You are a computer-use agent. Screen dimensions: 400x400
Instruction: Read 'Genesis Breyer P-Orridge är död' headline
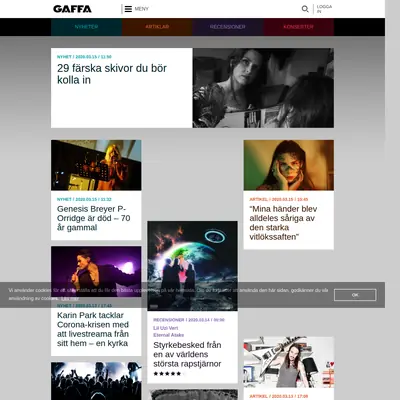tap(94, 218)
